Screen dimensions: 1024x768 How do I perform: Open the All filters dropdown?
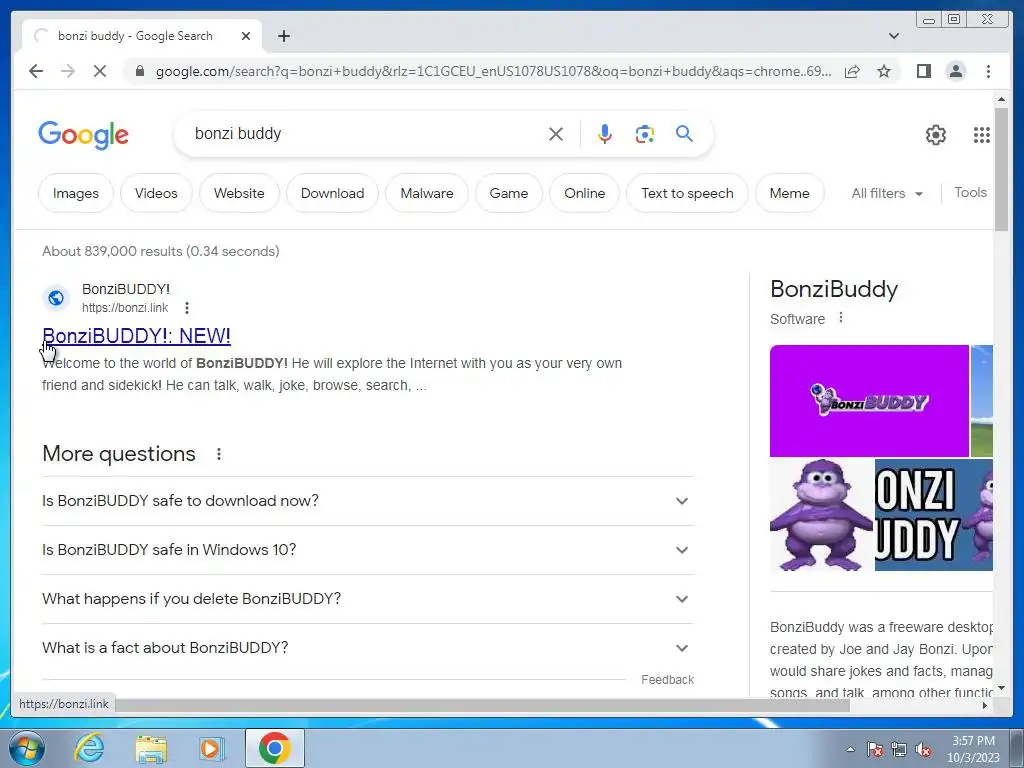click(x=887, y=193)
